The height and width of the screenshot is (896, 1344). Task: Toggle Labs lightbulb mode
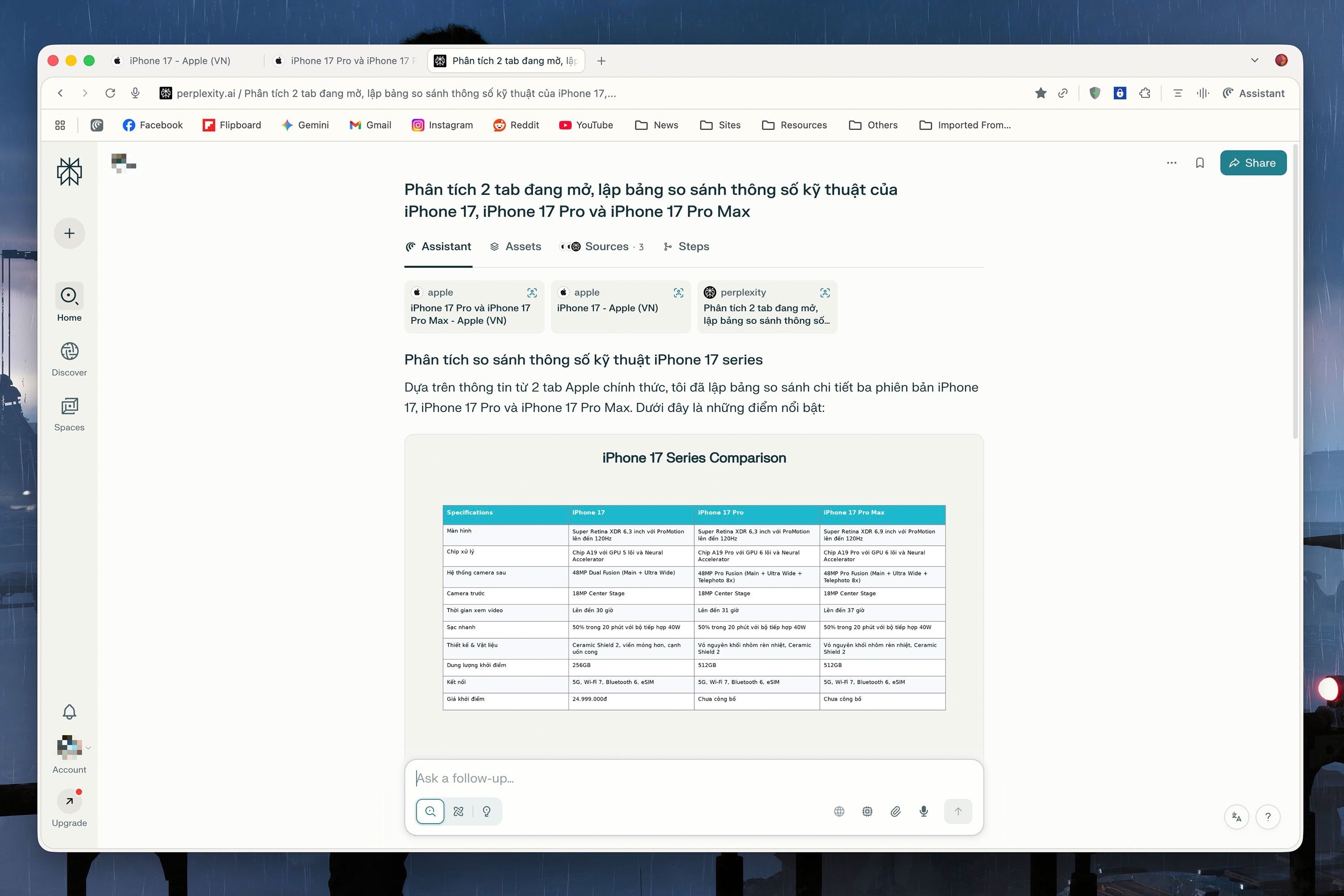pyautogui.click(x=487, y=811)
